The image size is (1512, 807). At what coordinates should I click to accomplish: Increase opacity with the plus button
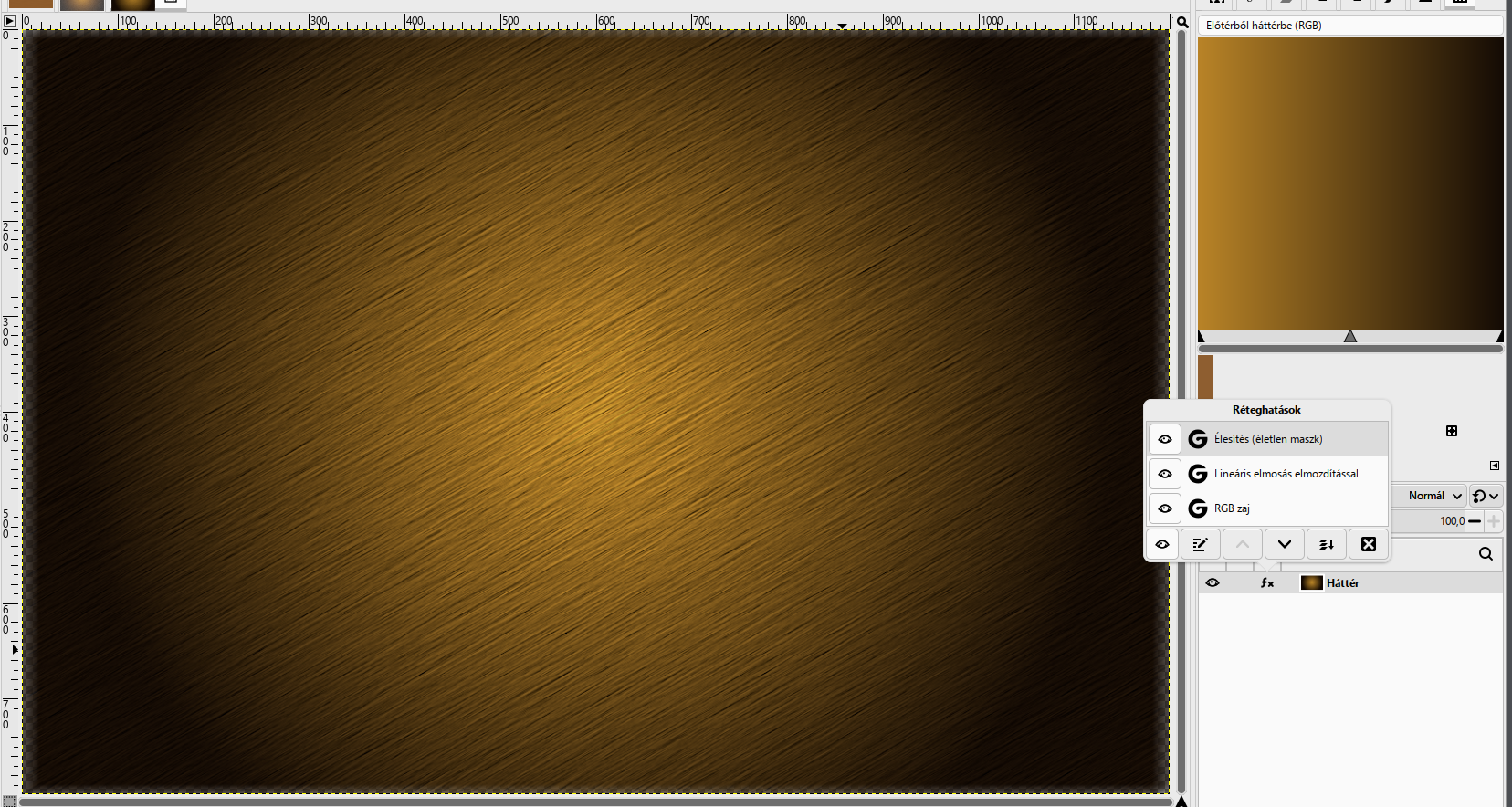click(x=1494, y=521)
